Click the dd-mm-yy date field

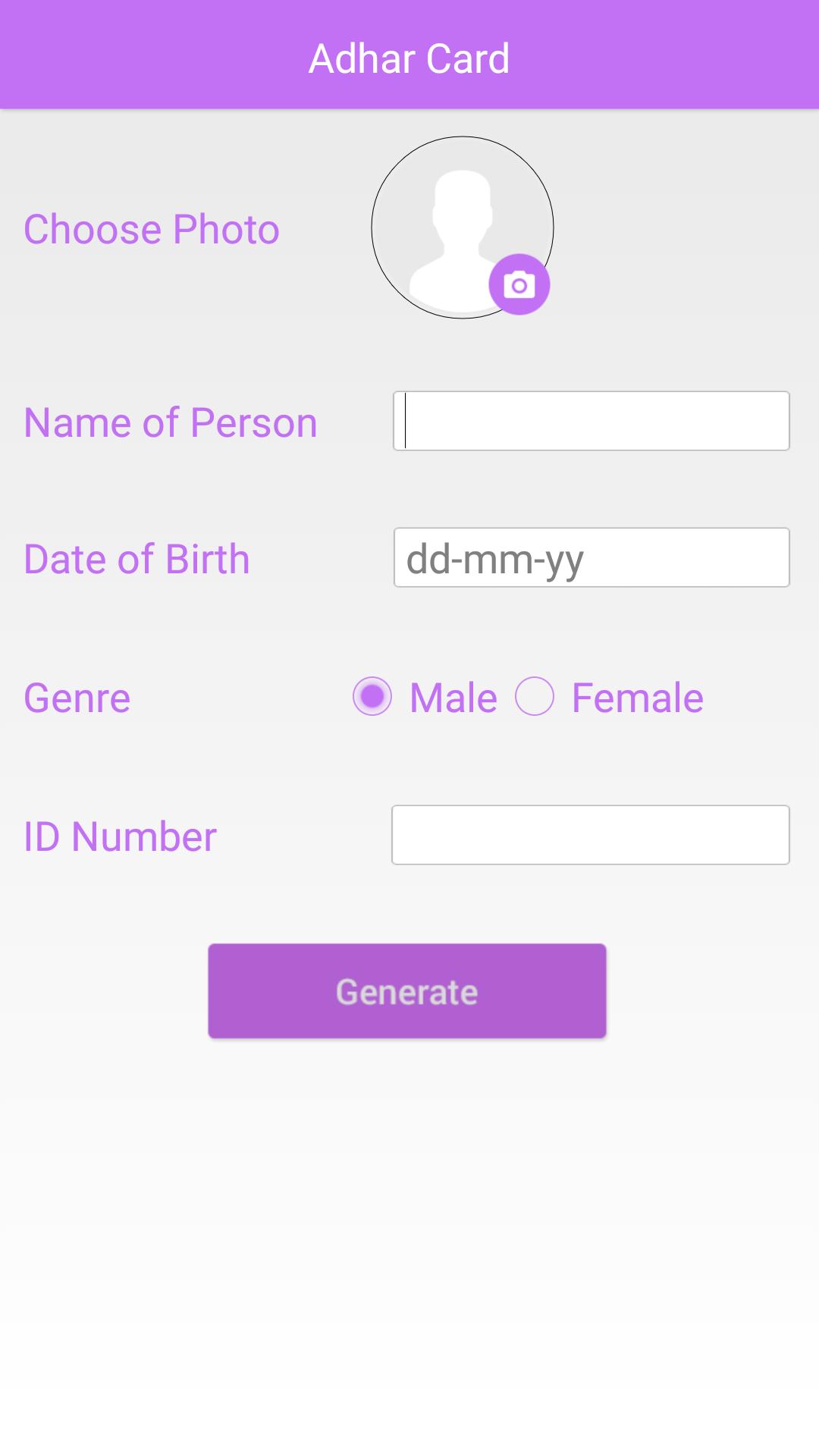coord(591,557)
